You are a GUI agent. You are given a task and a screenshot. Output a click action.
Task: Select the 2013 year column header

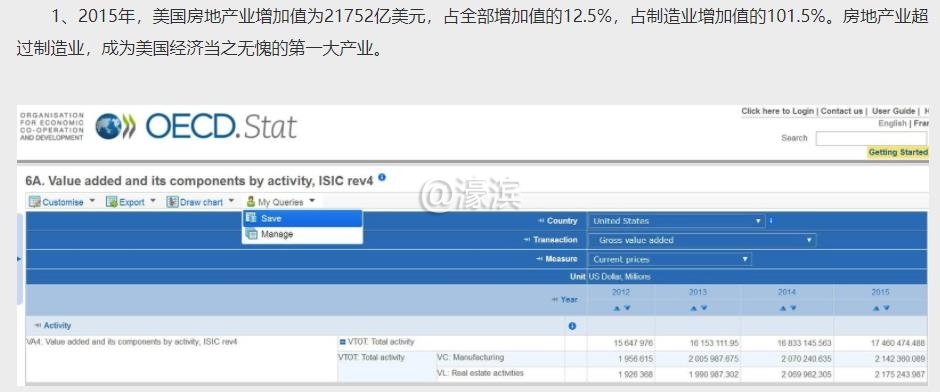(697, 292)
